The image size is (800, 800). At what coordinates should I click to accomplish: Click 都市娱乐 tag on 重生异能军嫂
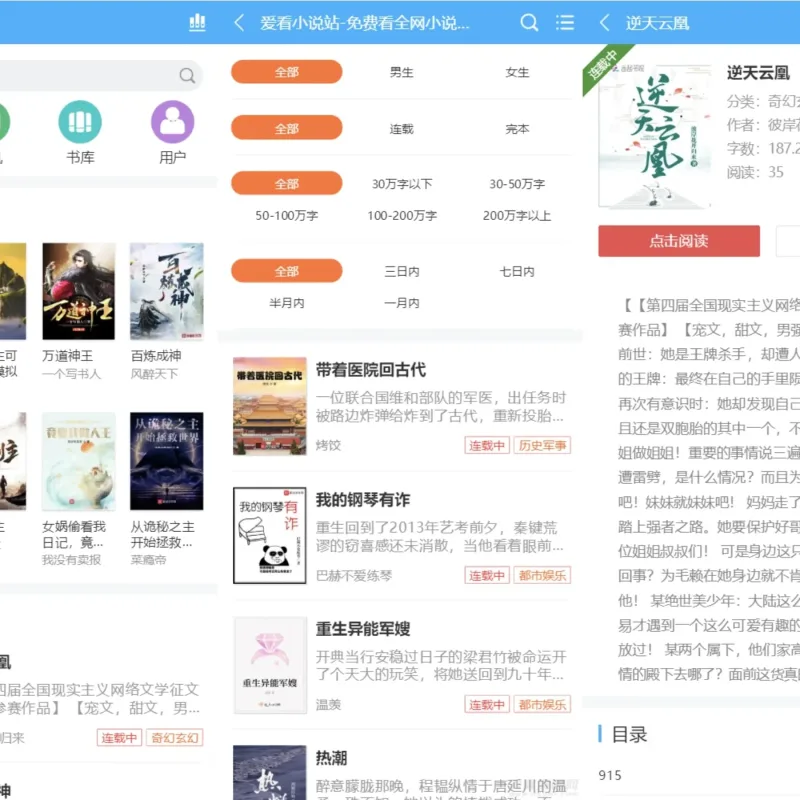coord(542,704)
